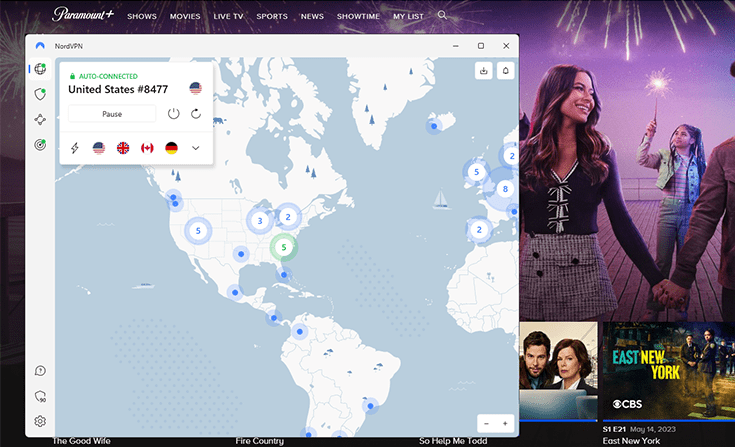
Task: Click the NordVPN logo in title bar
Action: pyautogui.click(x=40, y=46)
